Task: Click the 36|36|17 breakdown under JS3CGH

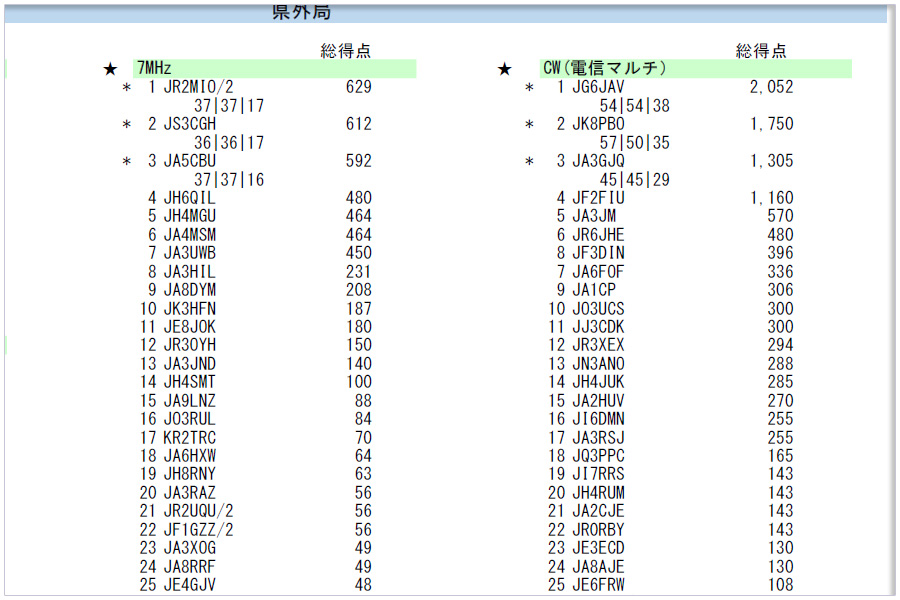Action: 229,143
